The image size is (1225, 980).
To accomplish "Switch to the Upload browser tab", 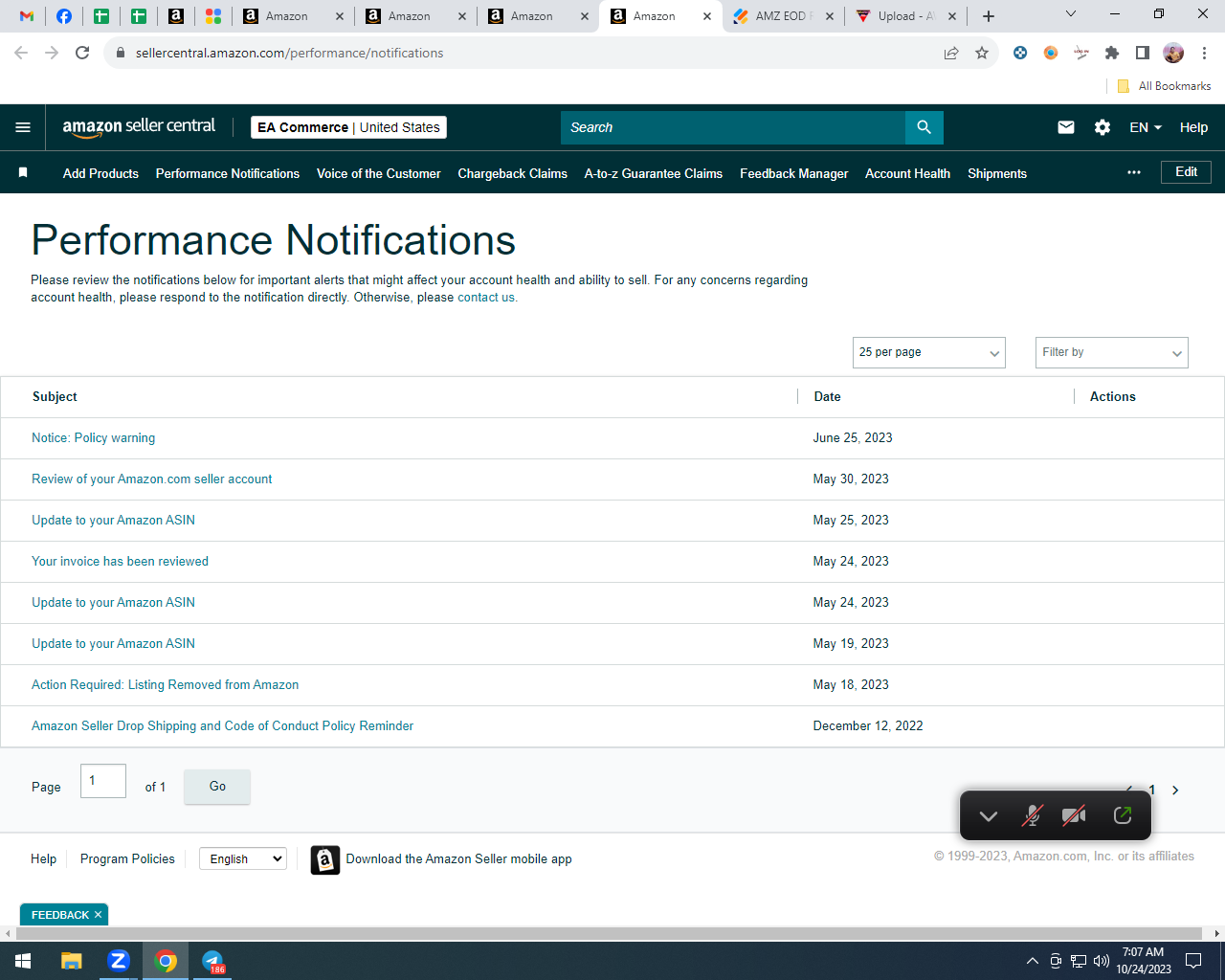I will click(x=905, y=16).
